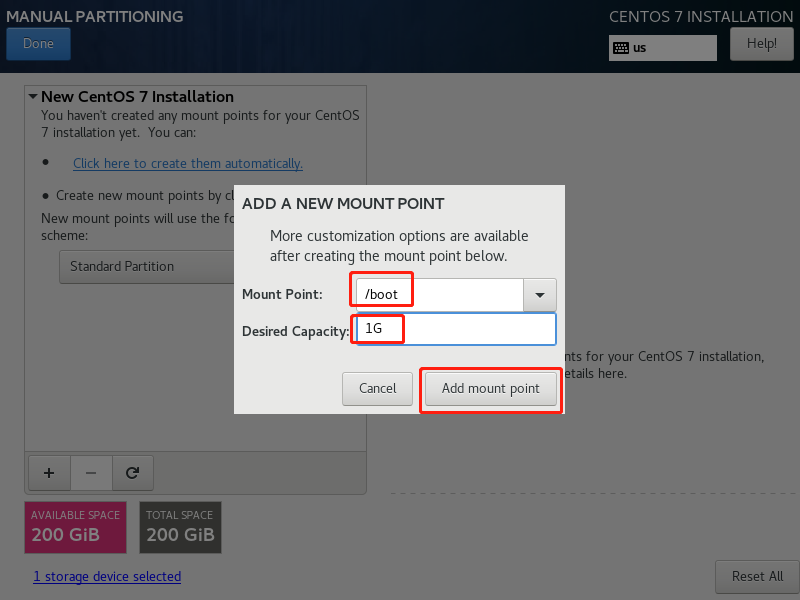Cancel the new mount point dialog
Image resolution: width=800 pixels, height=600 pixels.
[x=377, y=389]
